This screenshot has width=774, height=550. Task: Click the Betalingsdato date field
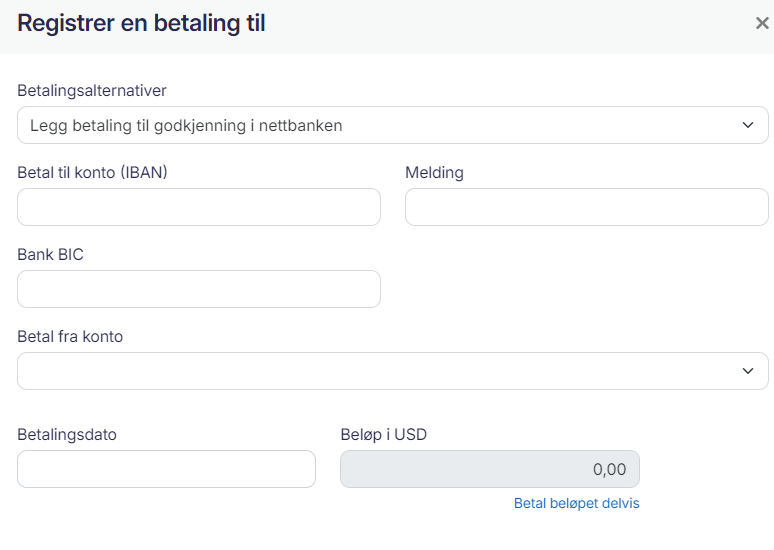pos(166,469)
